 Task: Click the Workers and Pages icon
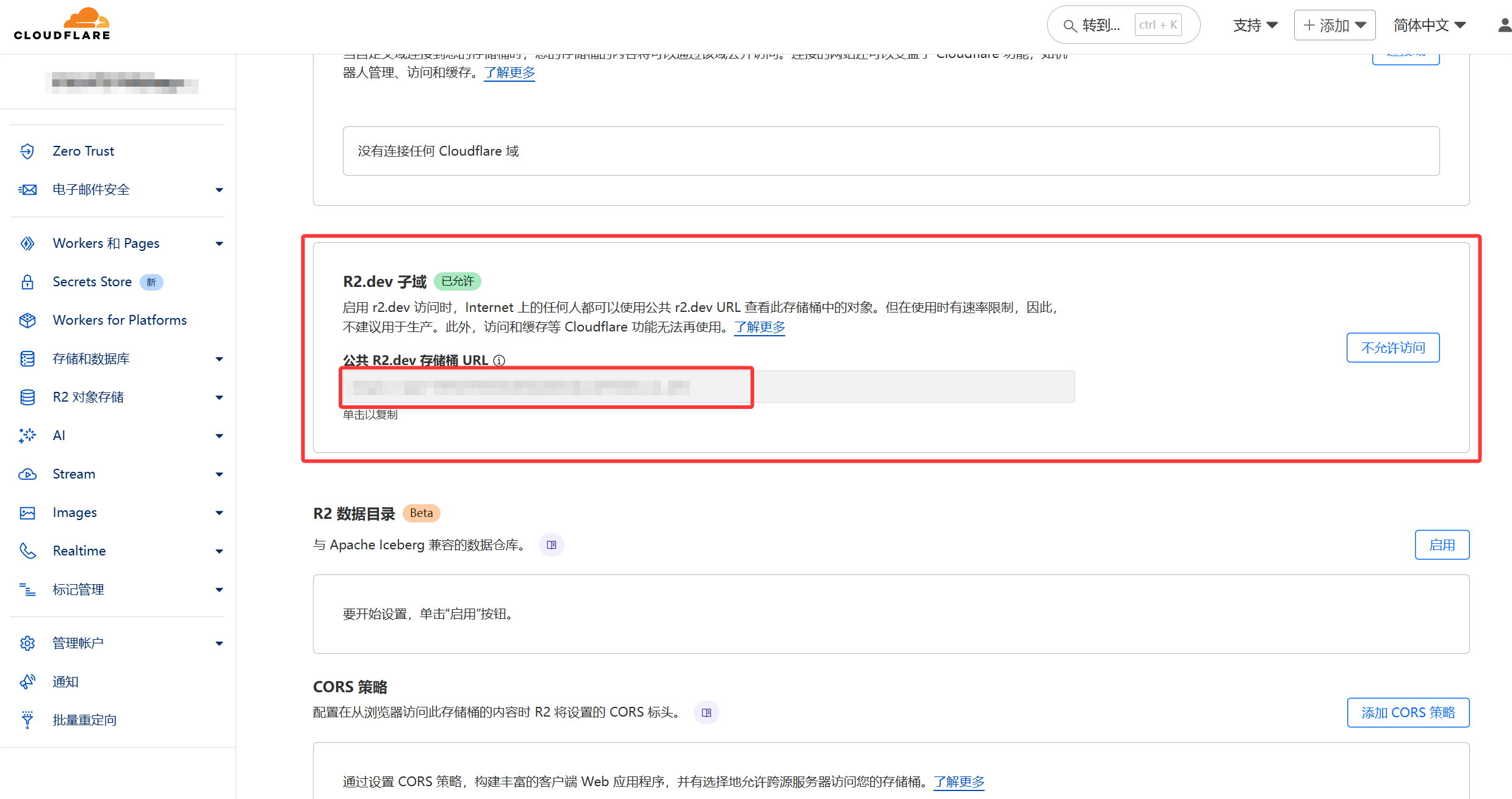tap(27, 243)
